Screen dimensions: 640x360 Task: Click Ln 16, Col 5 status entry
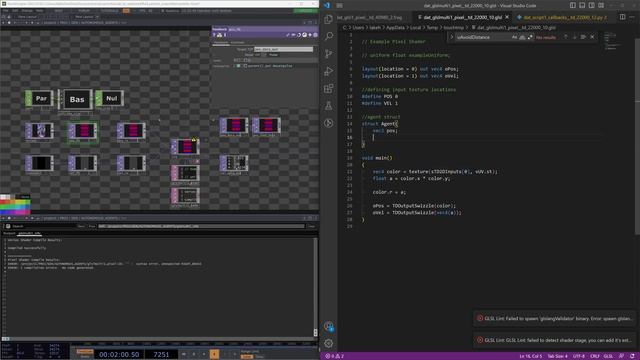pyautogui.click(x=531, y=356)
